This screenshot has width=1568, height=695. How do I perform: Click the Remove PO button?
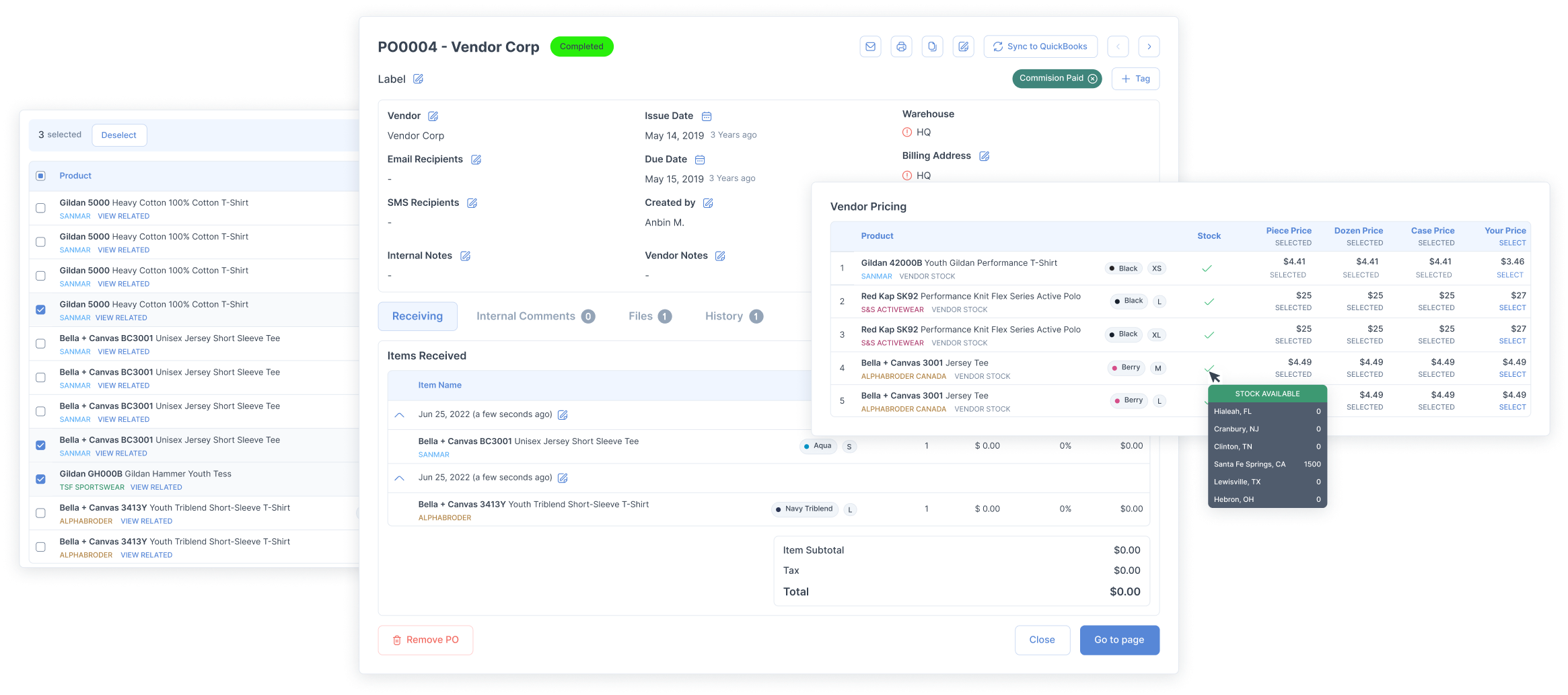coord(425,640)
